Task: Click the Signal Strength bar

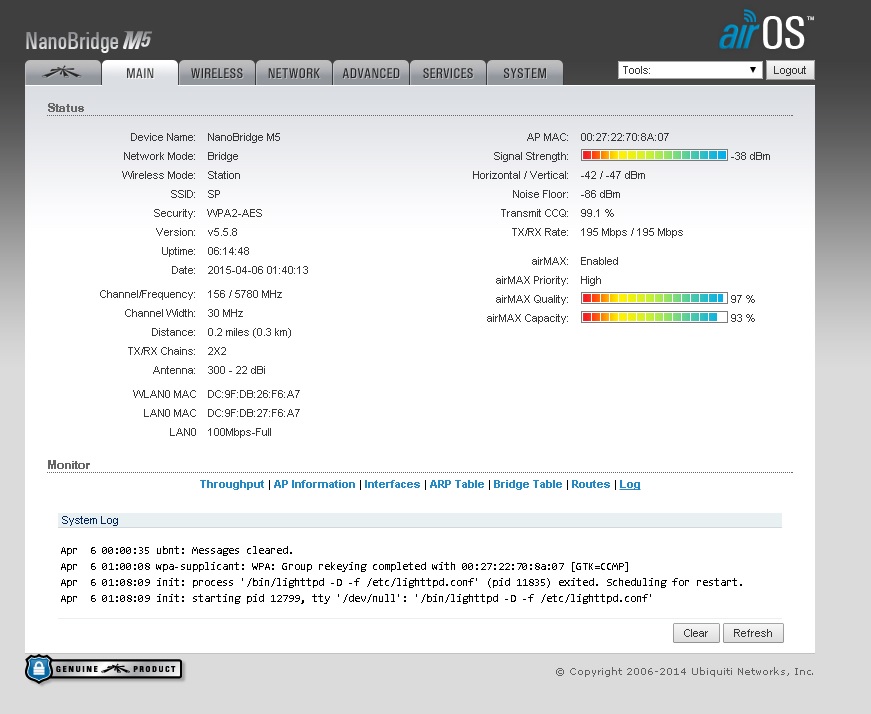Action: point(654,155)
